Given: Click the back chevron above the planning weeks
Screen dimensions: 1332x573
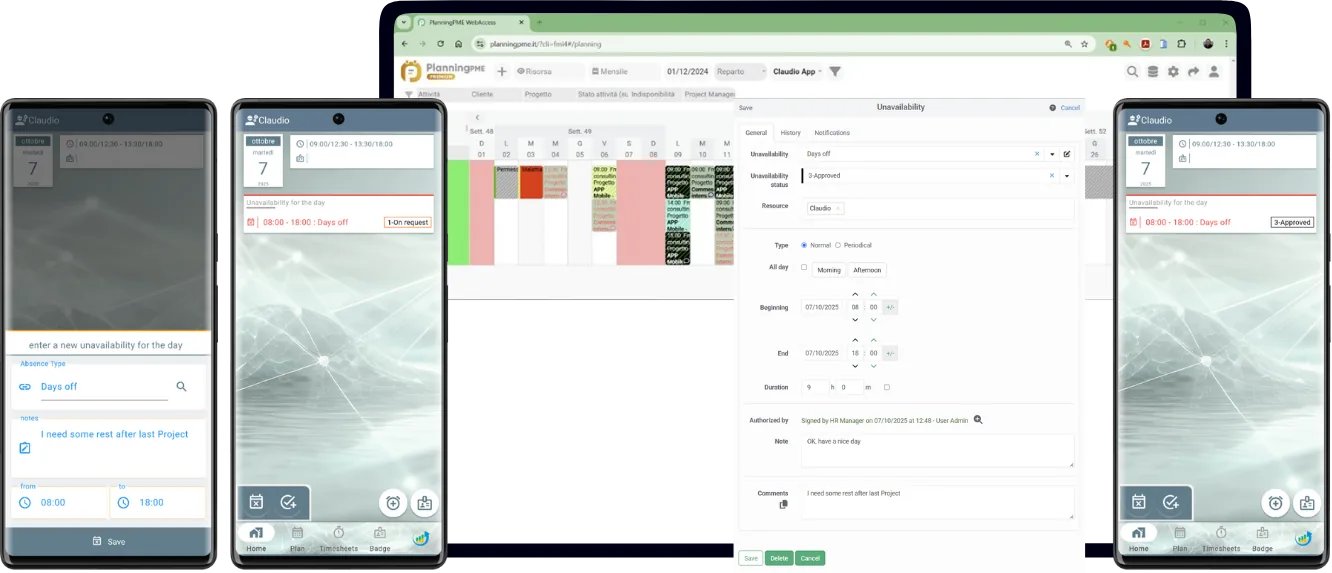Looking at the screenshot, I should point(476,118).
